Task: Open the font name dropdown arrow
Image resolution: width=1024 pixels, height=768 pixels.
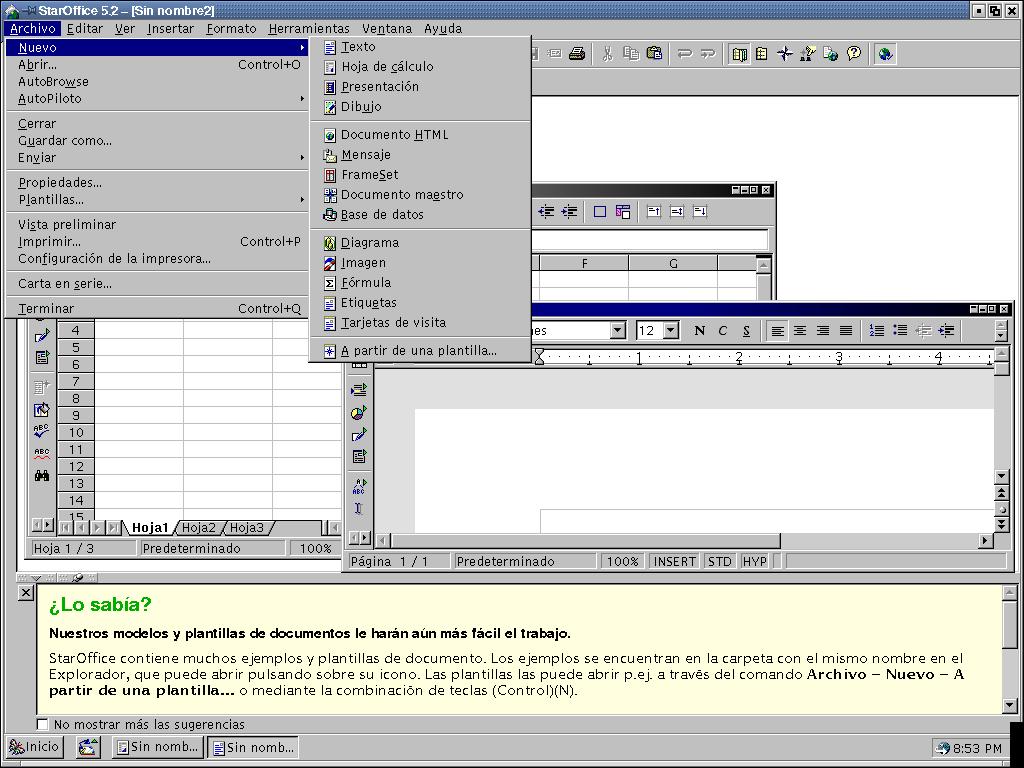Action: point(617,331)
